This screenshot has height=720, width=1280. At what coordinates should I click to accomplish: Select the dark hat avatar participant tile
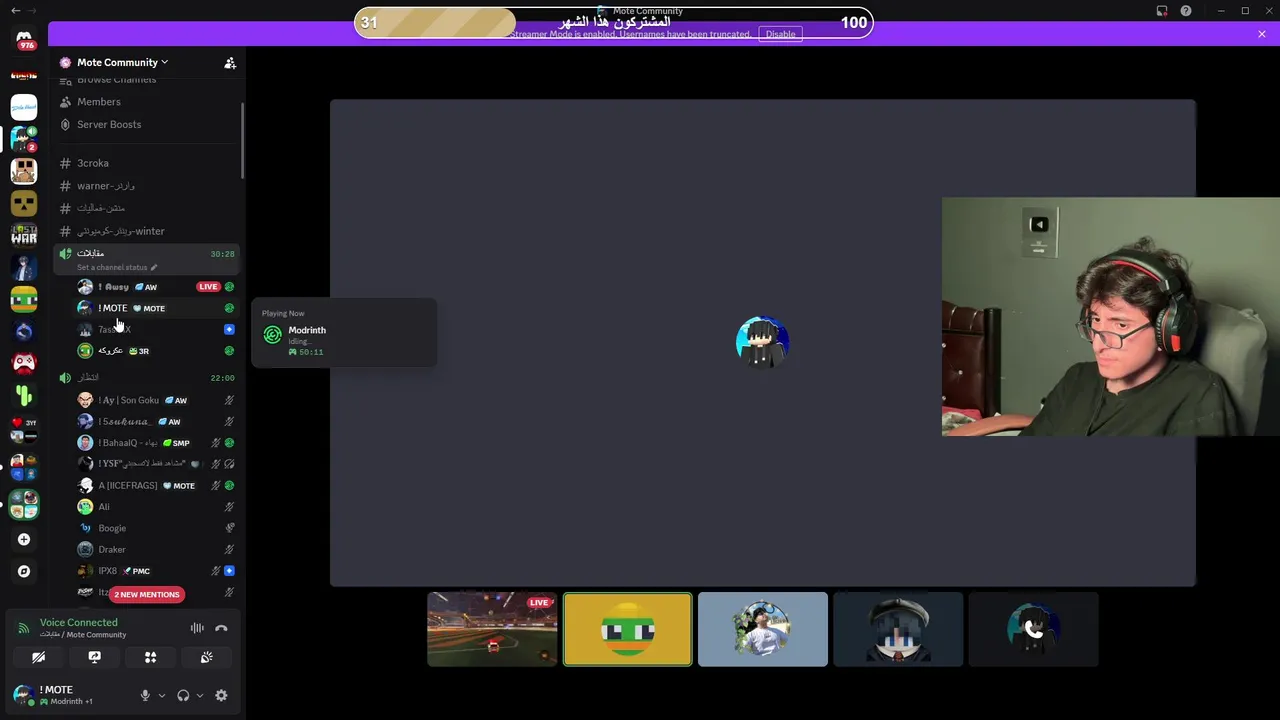[898, 629]
